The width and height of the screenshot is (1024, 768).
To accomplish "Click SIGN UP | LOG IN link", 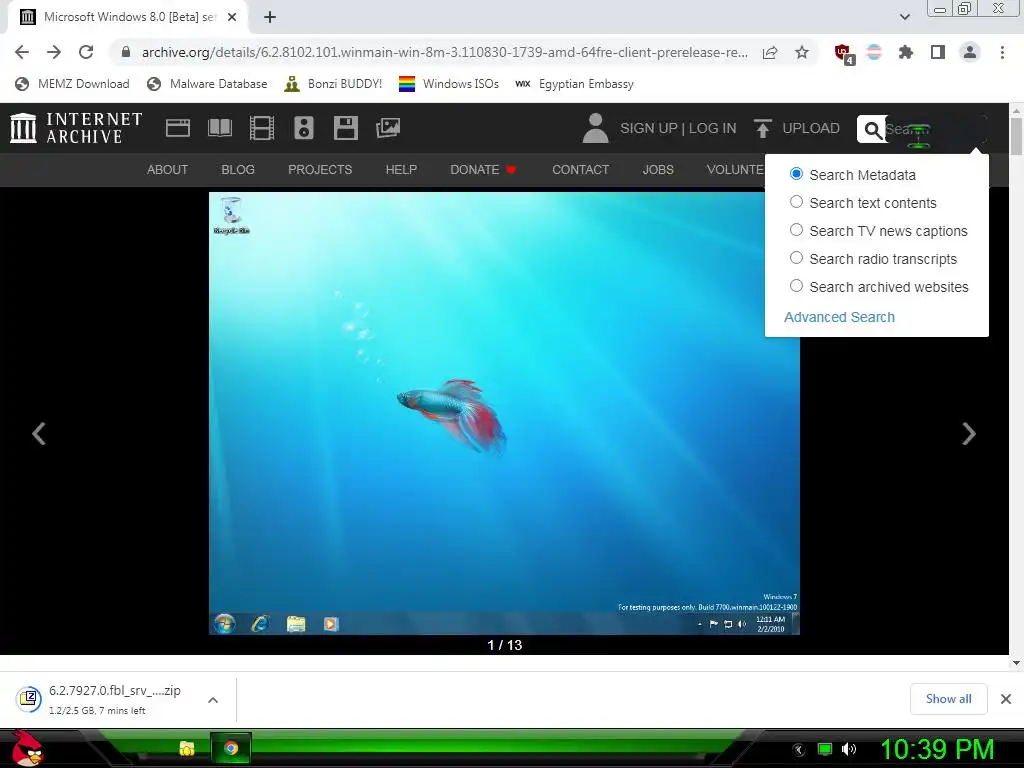I will click(678, 128).
